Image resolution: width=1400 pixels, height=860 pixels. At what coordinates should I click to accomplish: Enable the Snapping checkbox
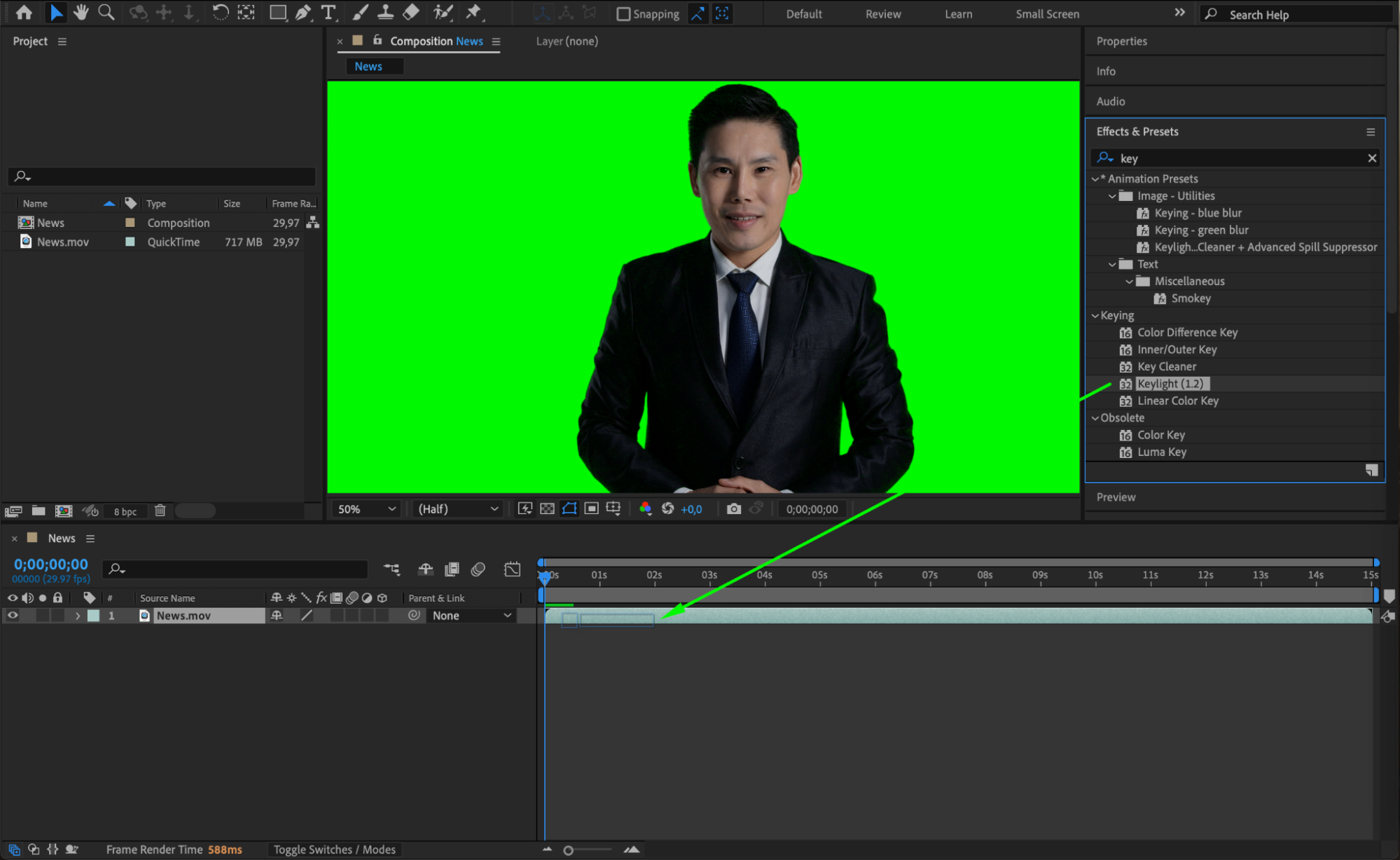pos(623,14)
